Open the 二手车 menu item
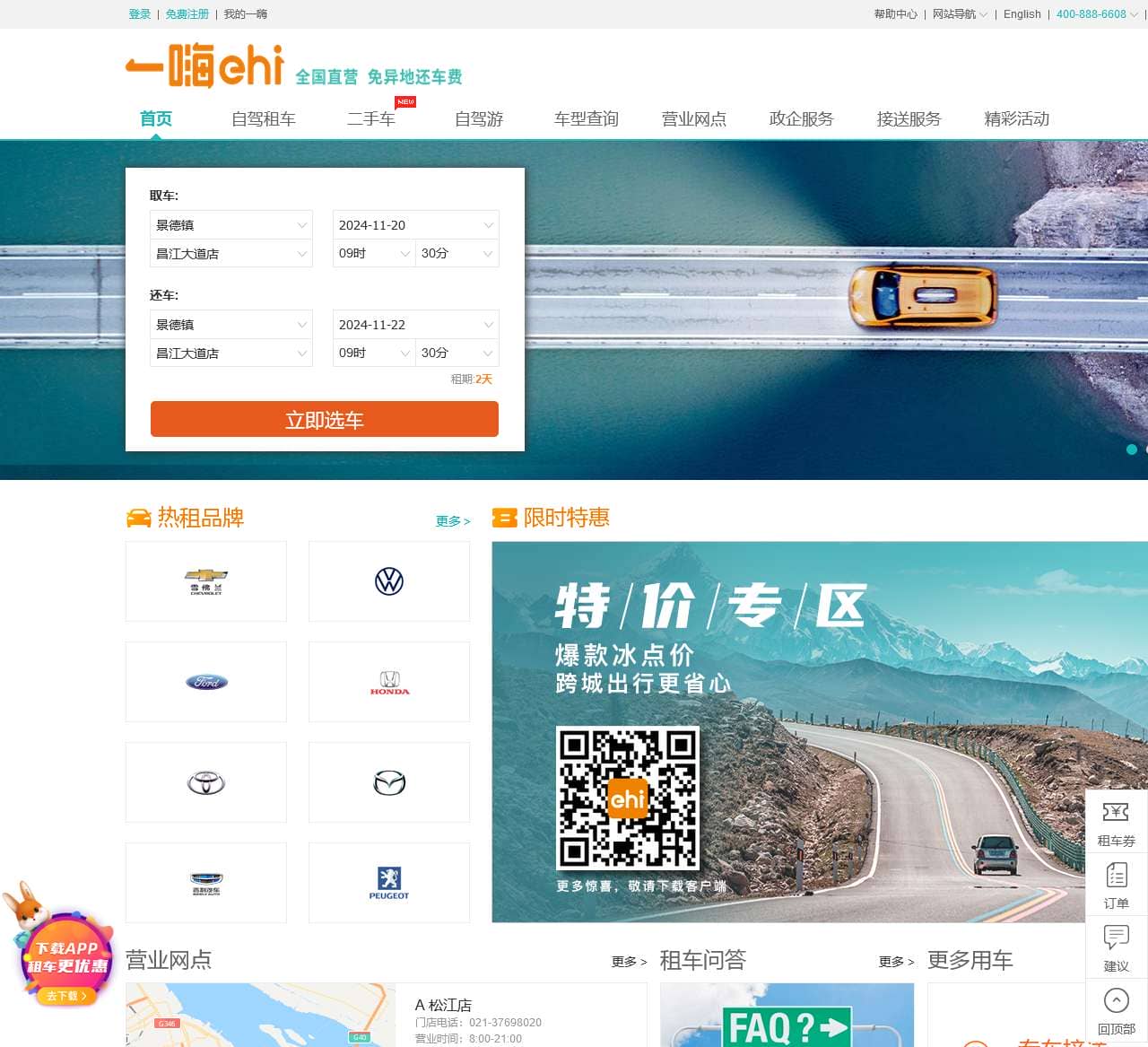1148x1047 pixels. coord(371,118)
